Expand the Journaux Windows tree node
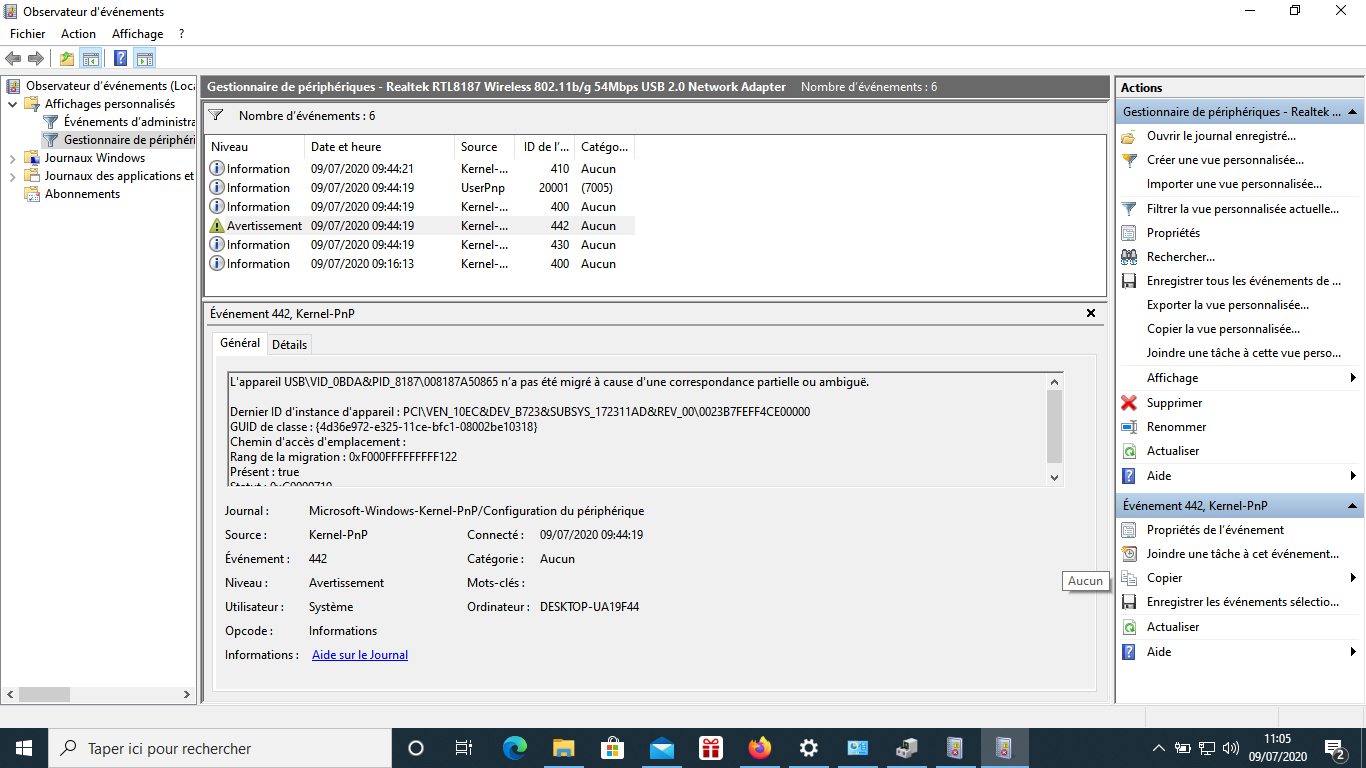The image size is (1366, 768). coord(12,158)
